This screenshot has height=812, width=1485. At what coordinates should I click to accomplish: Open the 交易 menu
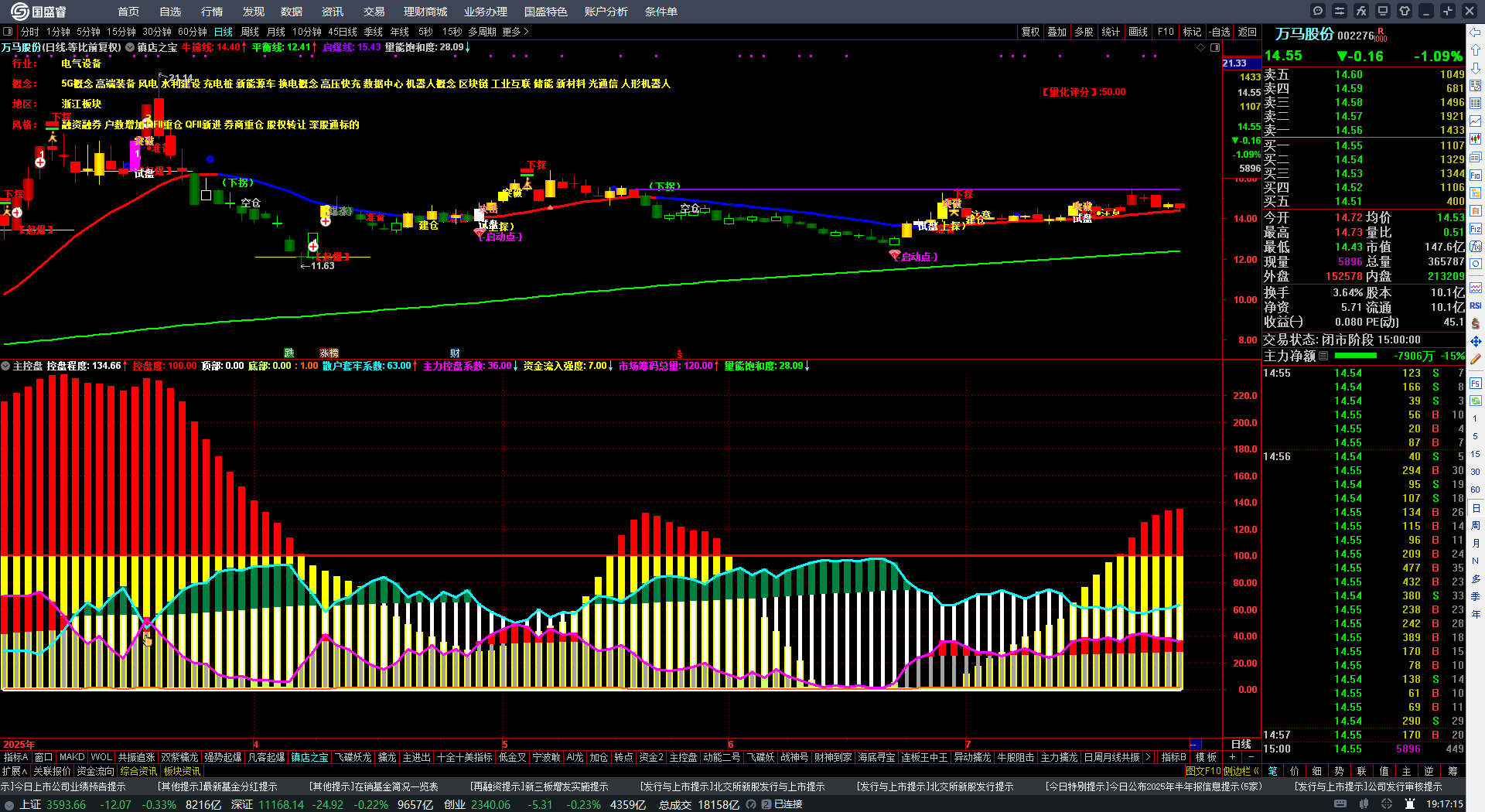click(x=374, y=12)
